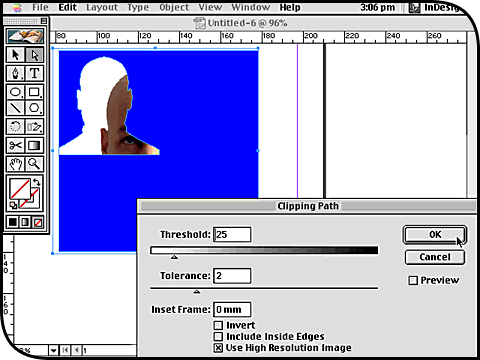Open the Window menu
Image resolution: width=480 pixels, height=360 pixels.
tap(251, 7)
